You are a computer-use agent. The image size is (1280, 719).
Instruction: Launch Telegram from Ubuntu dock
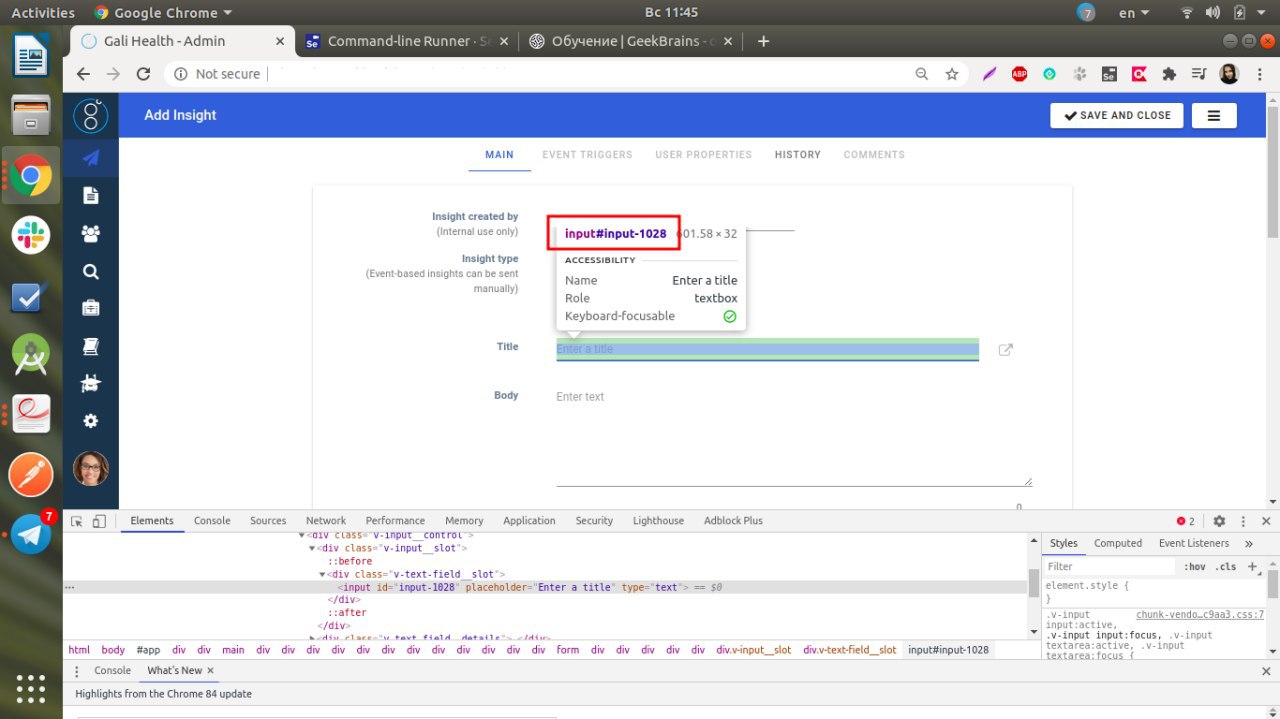[x=31, y=534]
